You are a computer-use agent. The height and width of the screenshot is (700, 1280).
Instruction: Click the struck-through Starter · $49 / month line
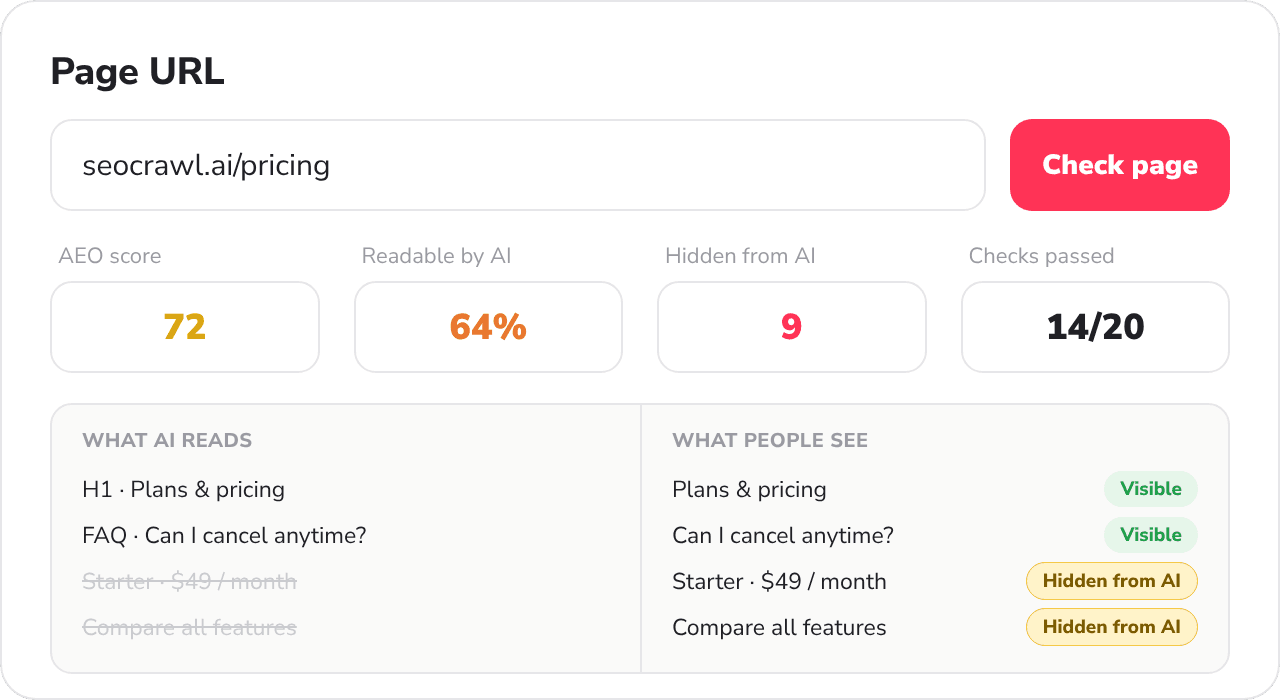point(189,582)
